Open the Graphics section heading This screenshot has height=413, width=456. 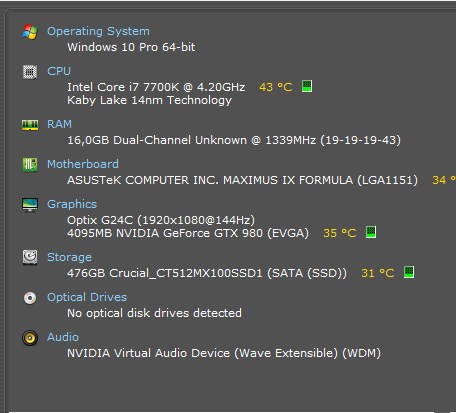click(x=72, y=204)
